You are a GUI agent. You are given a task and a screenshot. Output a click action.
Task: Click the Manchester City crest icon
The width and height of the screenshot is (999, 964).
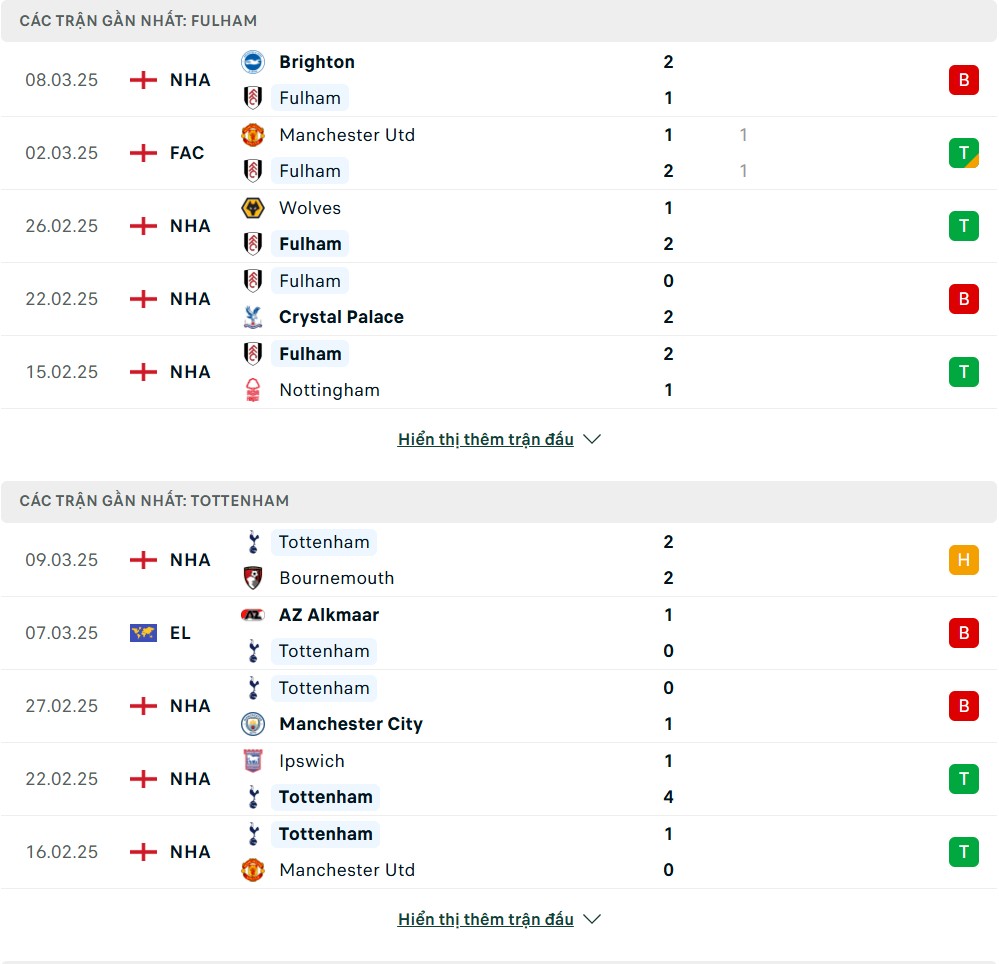pyautogui.click(x=253, y=724)
